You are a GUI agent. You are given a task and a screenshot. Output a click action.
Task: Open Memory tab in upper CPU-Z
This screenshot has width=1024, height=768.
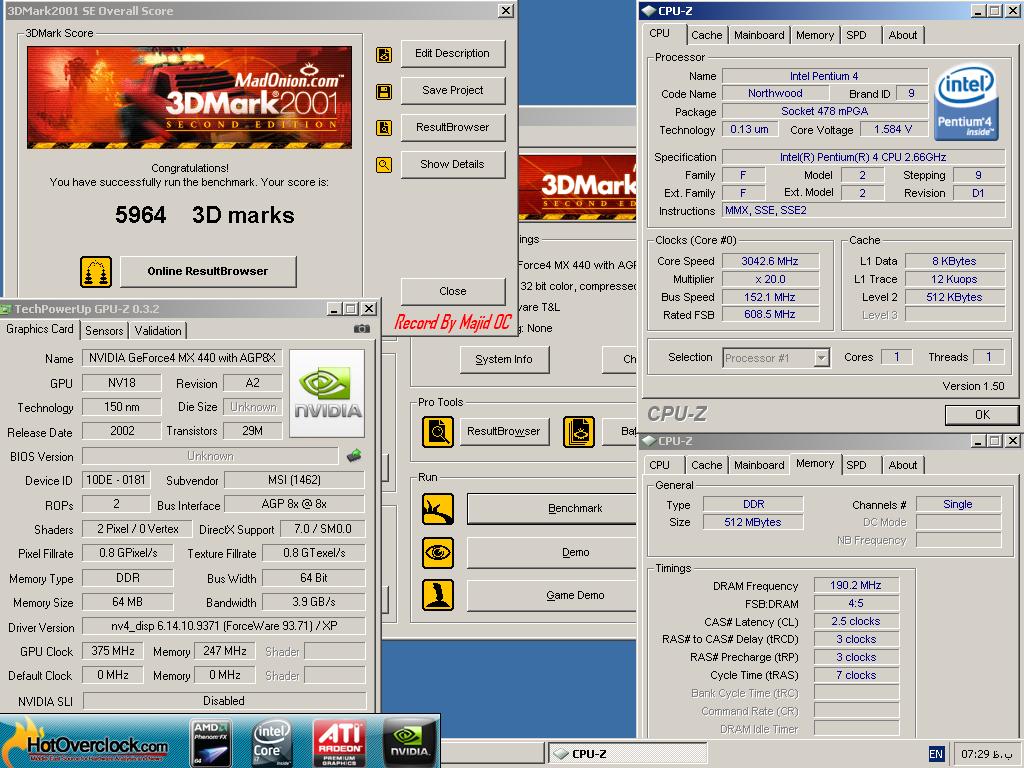click(x=814, y=35)
